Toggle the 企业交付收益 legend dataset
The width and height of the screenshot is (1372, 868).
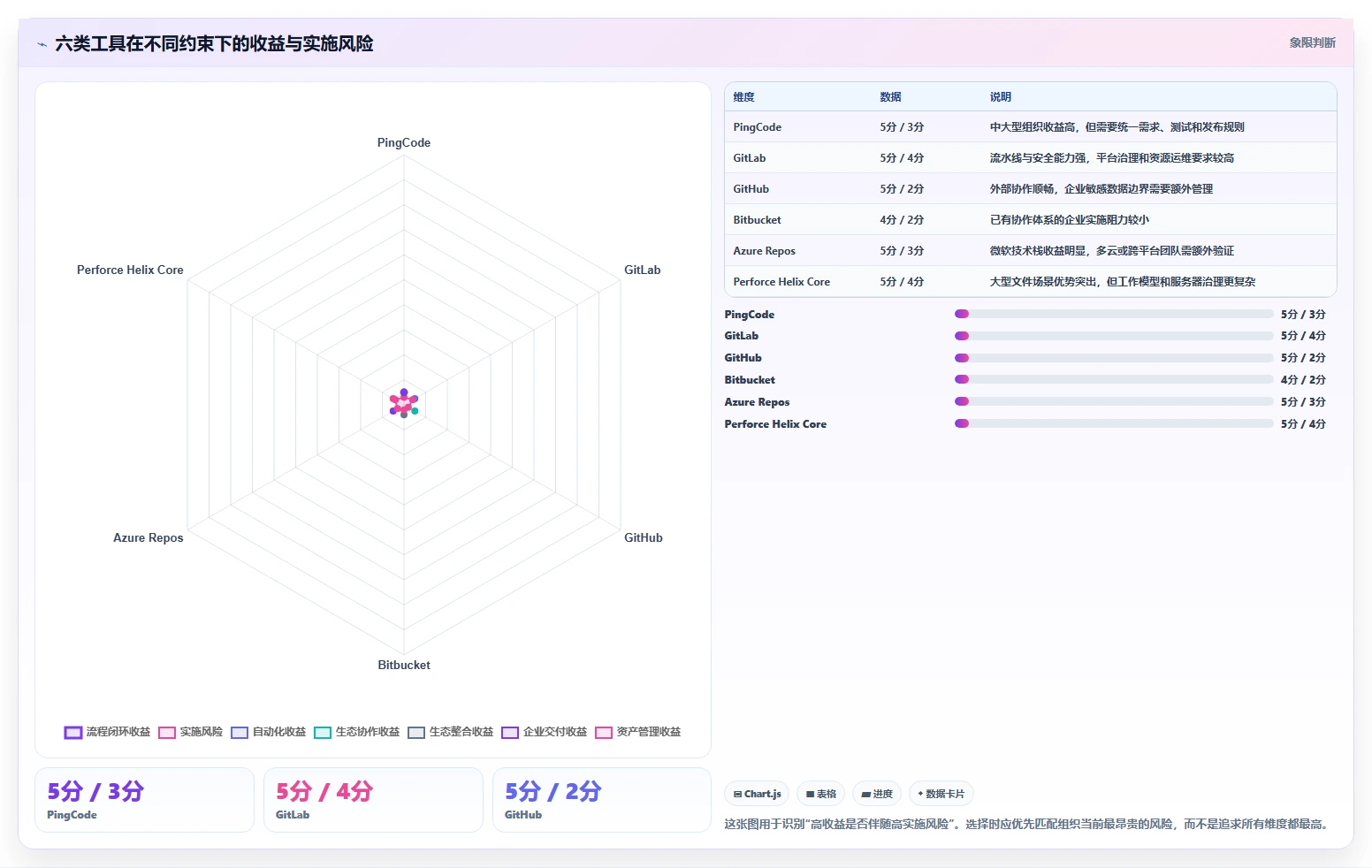pos(544,732)
